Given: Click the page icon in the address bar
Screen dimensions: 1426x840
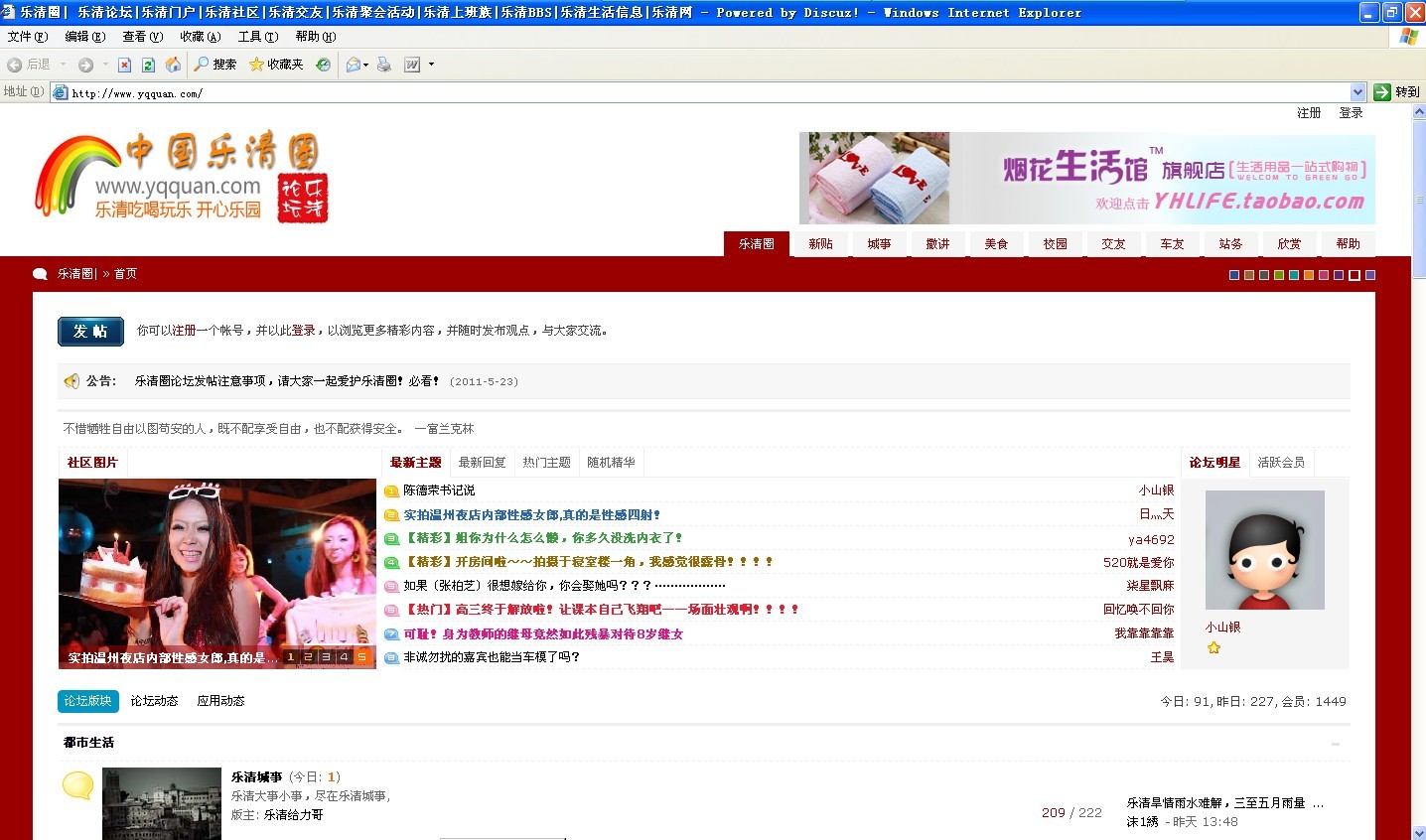Looking at the screenshot, I should [x=61, y=92].
